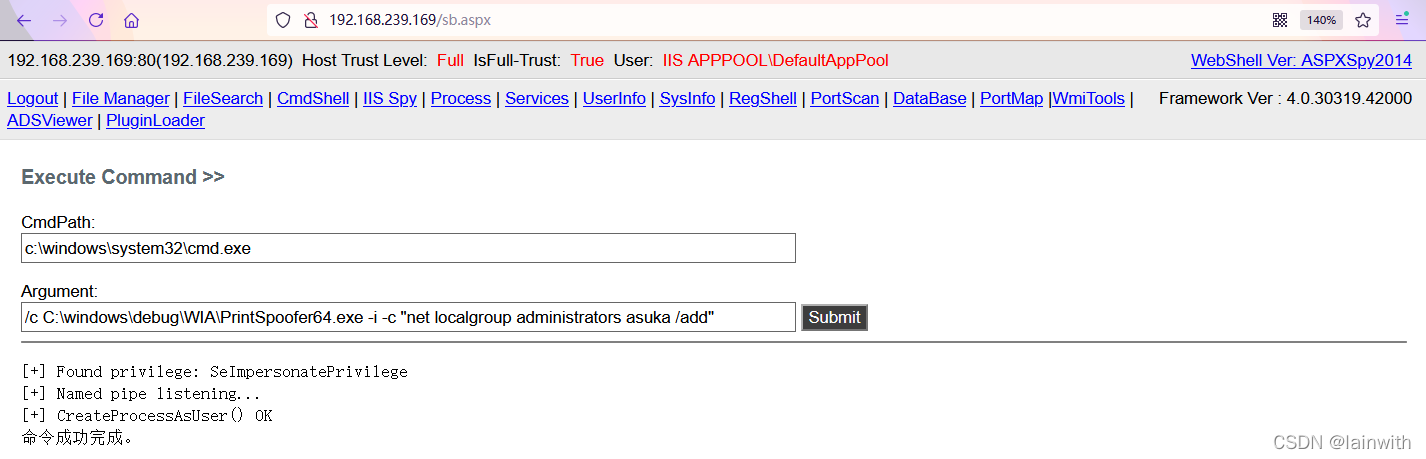Click the Host Trust Level 'Full' value
This screenshot has height=459, width=1426.
450,60
